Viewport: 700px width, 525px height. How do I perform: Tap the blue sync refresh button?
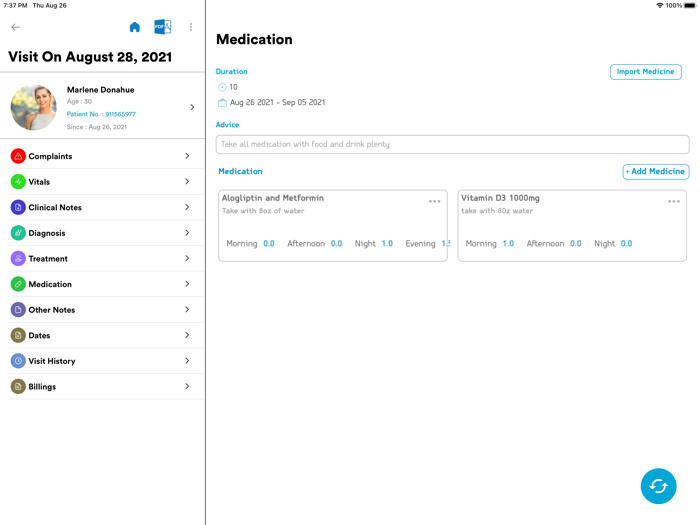(658, 486)
